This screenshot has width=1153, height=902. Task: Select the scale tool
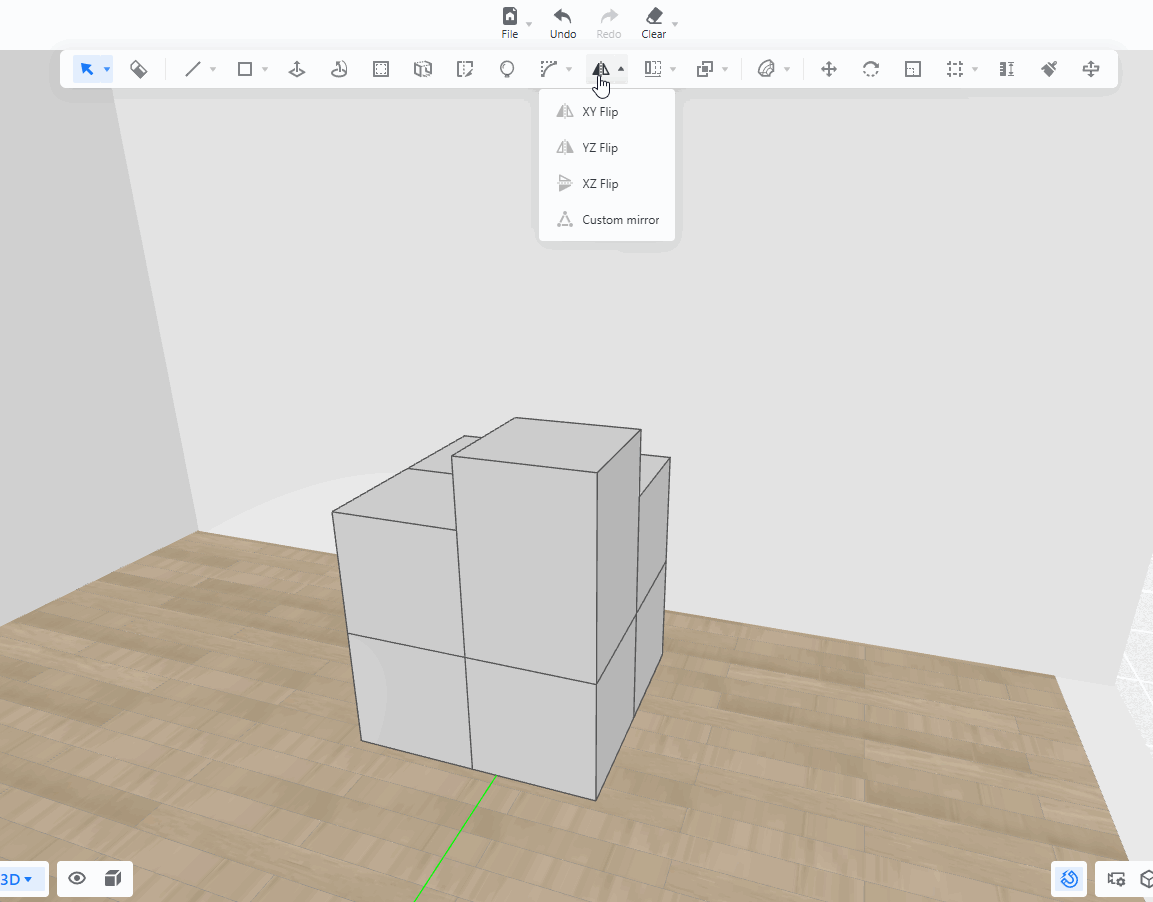pos(913,69)
